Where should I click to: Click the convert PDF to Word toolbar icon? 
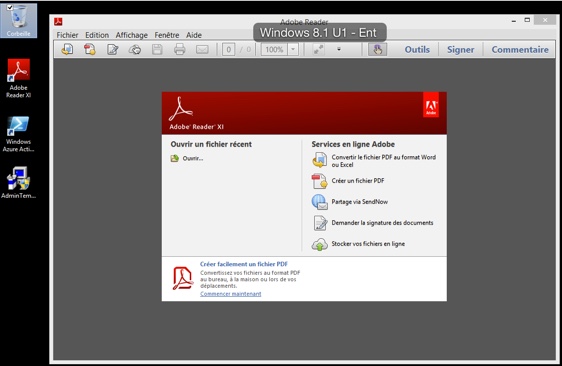point(67,49)
